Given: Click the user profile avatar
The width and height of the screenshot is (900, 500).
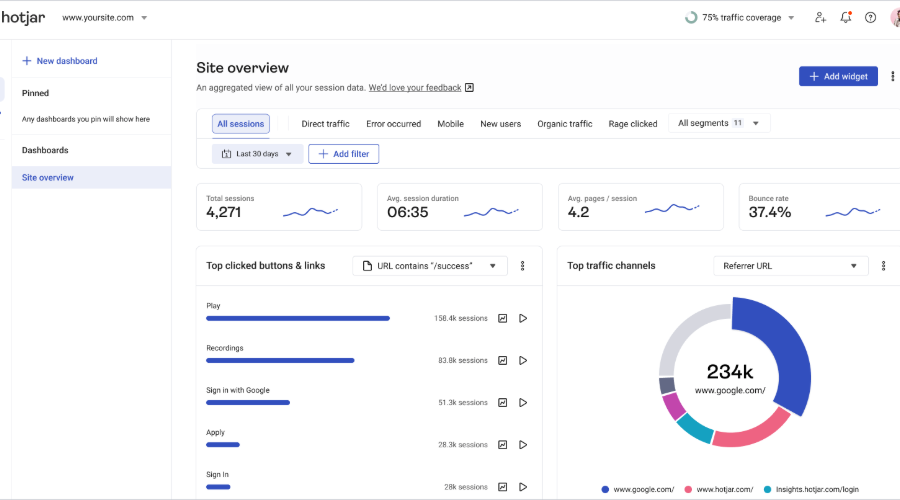Looking at the screenshot, I should point(894,17).
